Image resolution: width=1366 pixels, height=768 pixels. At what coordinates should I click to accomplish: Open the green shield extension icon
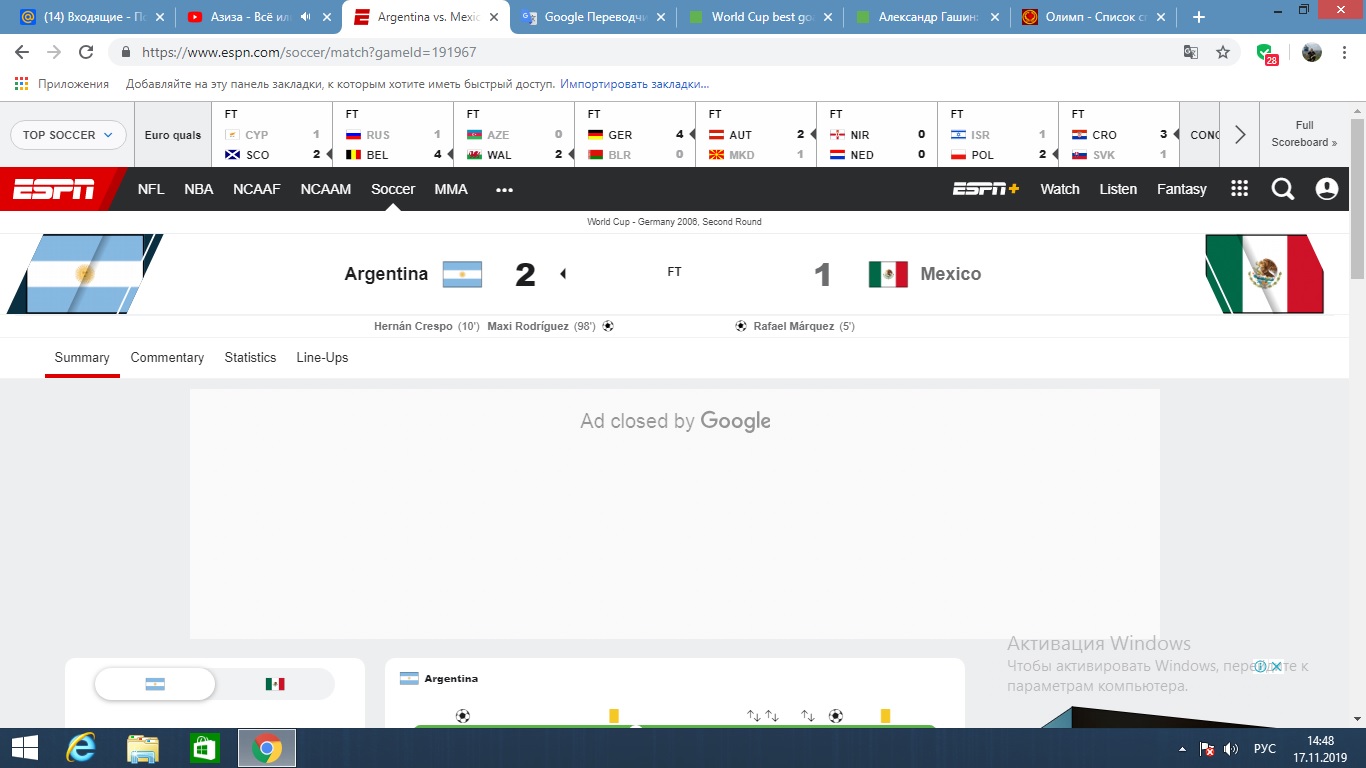pyautogui.click(x=1266, y=54)
